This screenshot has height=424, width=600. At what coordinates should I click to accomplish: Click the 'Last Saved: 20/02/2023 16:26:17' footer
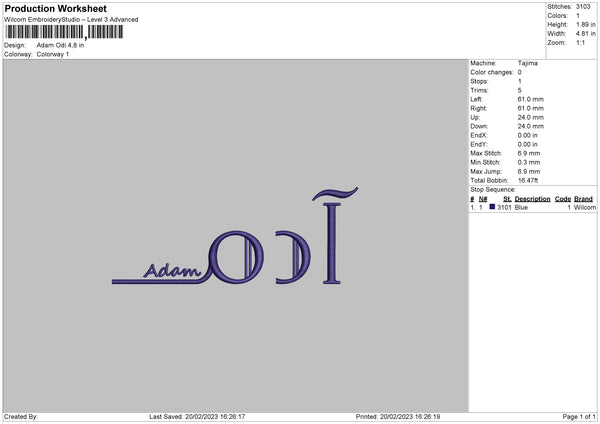[x=197, y=417]
